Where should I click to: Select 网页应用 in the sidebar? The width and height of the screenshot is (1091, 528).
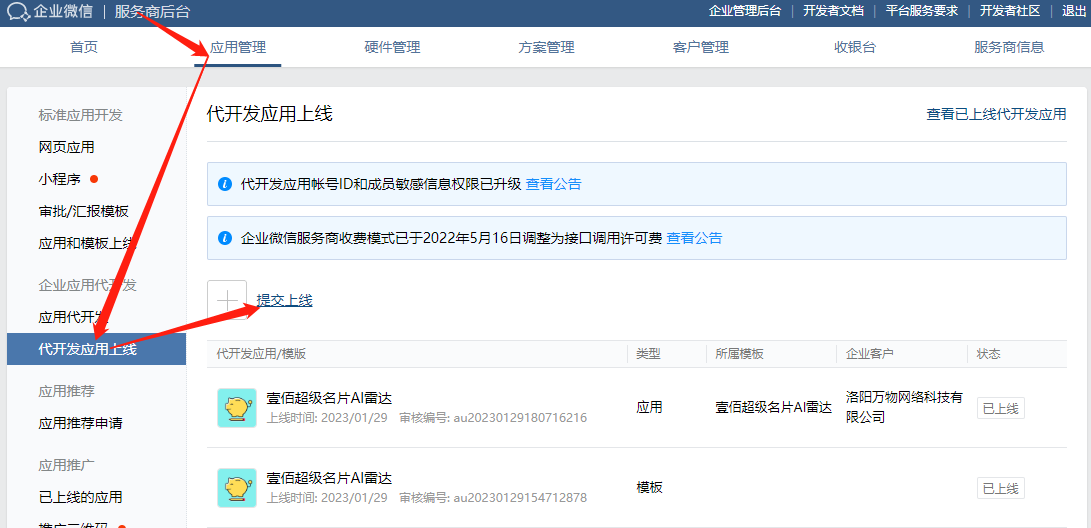click(x=67, y=147)
